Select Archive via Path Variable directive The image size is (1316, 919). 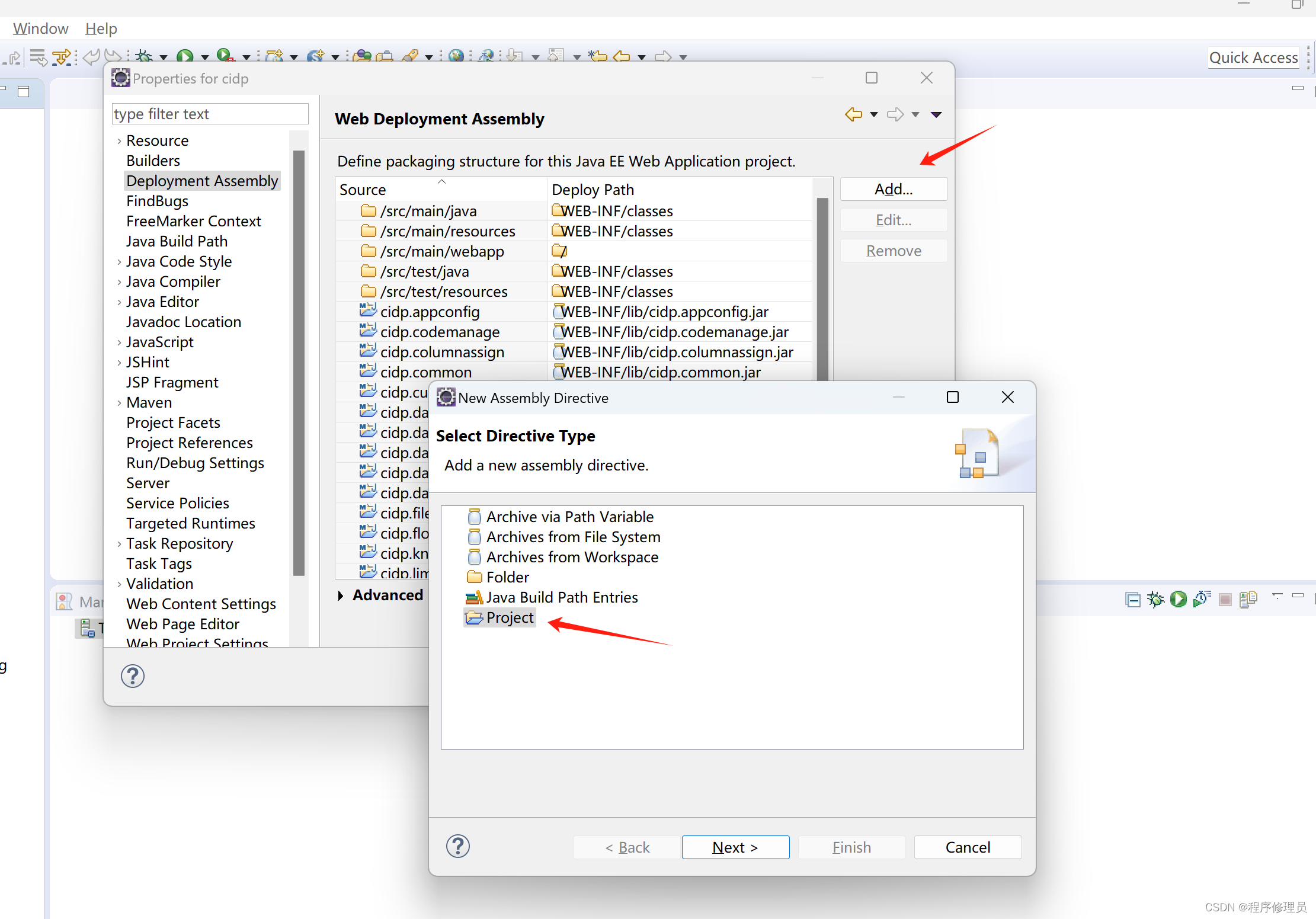(561, 517)
